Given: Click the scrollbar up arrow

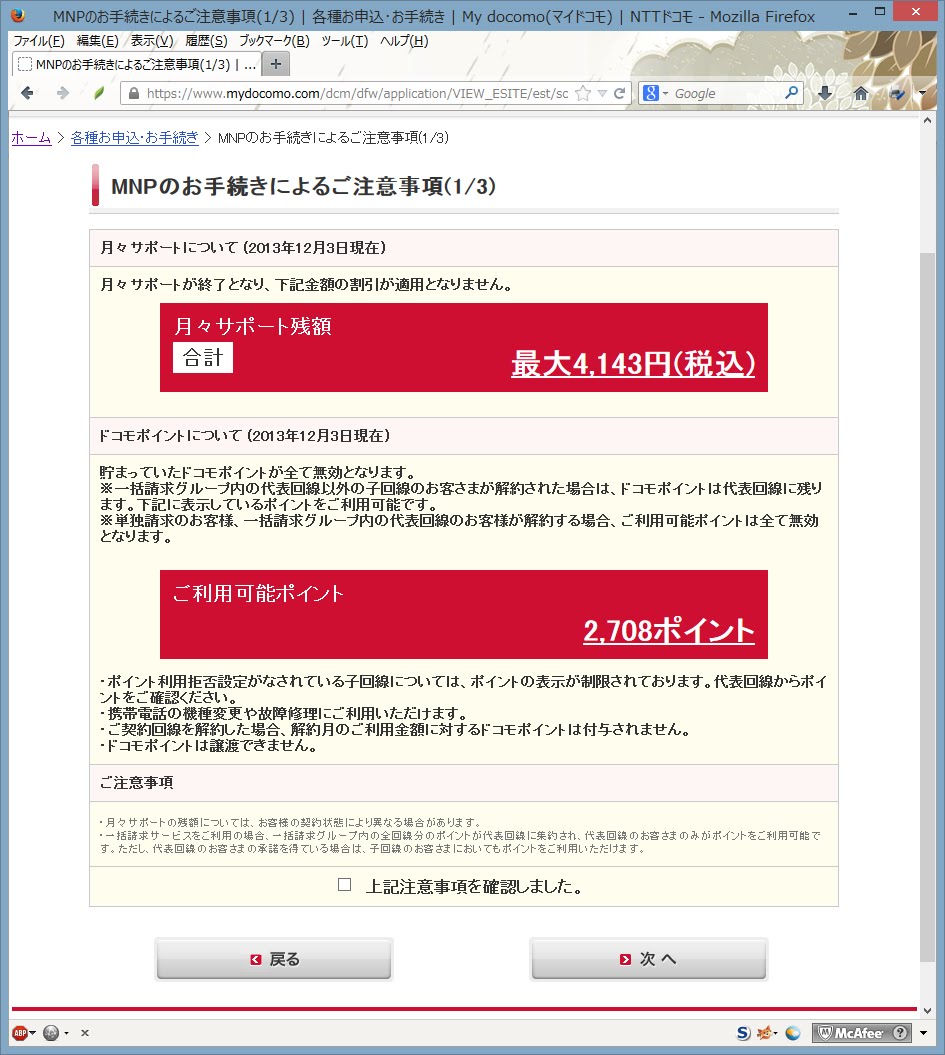Looking at the screenshot, I should coord(928,120).
